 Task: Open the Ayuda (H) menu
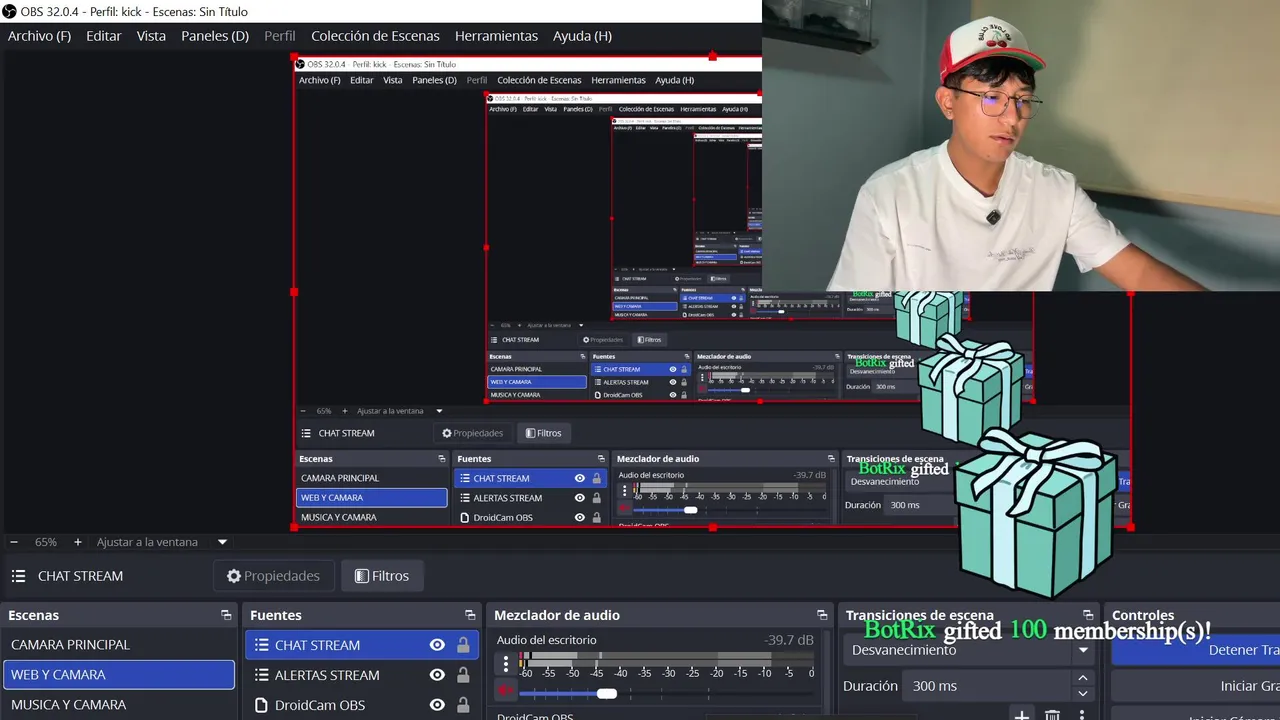pyautogui.click(x=582, y=36)
